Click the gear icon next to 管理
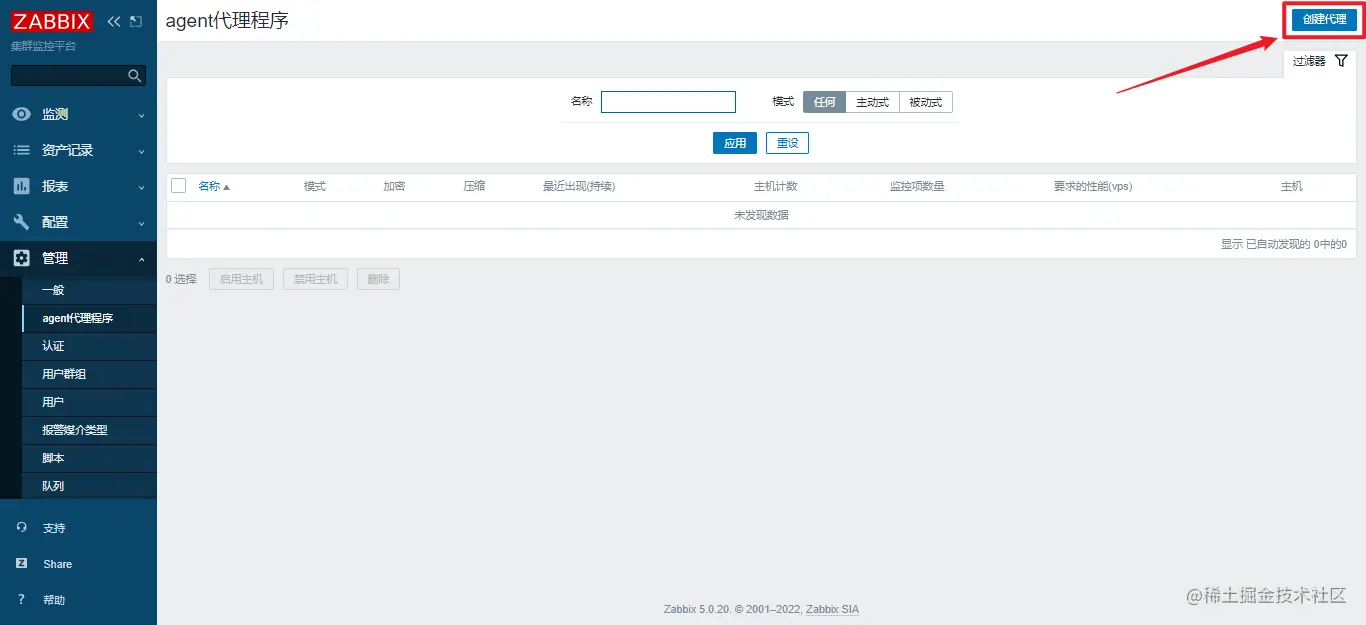1366x625 pixels. pyautogui.click(x=21, y=258)
